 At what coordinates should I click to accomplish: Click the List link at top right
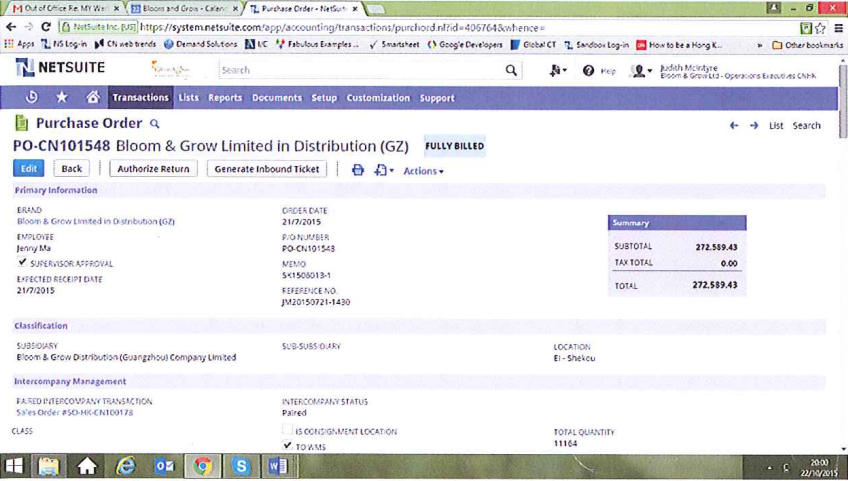pyautogui.click(x=776, y=126)
